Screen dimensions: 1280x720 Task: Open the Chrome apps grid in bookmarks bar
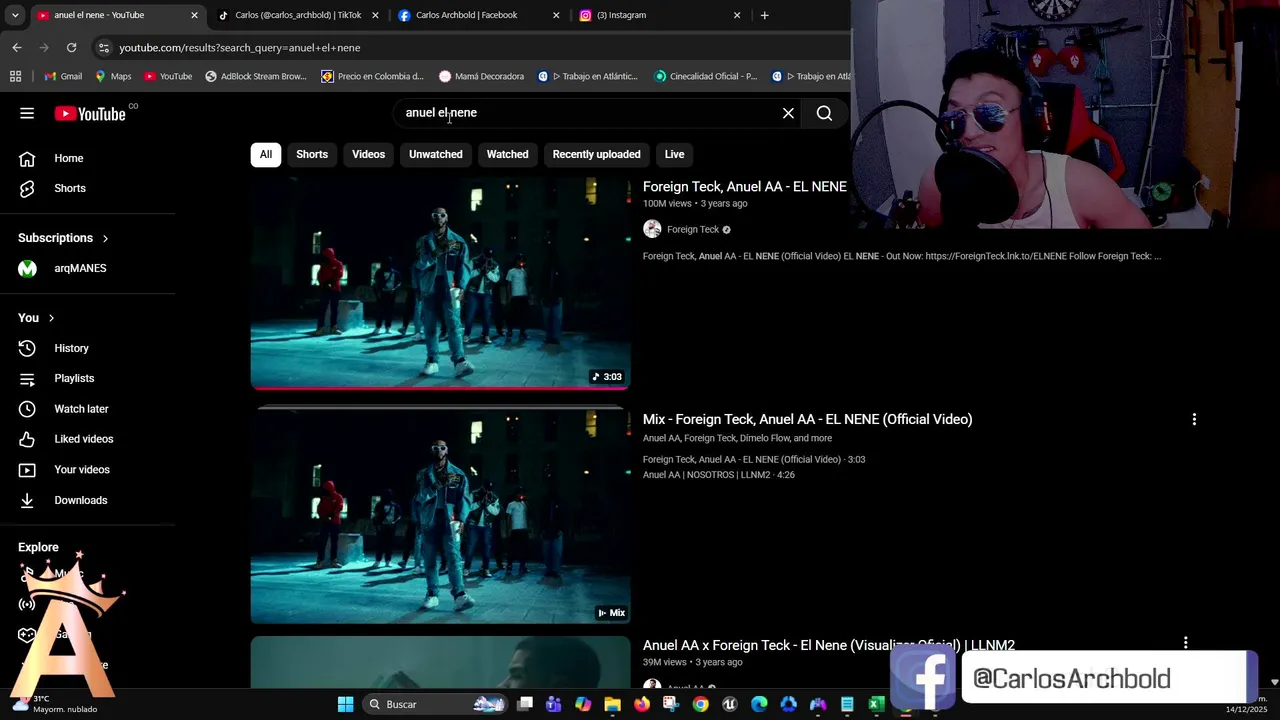coord(15,76)
